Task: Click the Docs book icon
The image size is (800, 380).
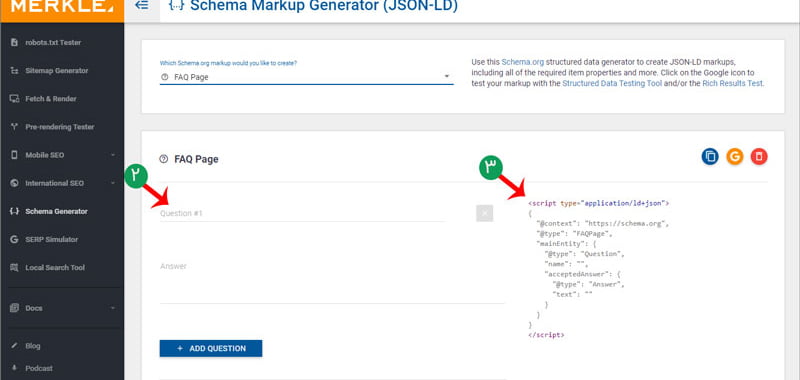Action: (x=14, y=308)
